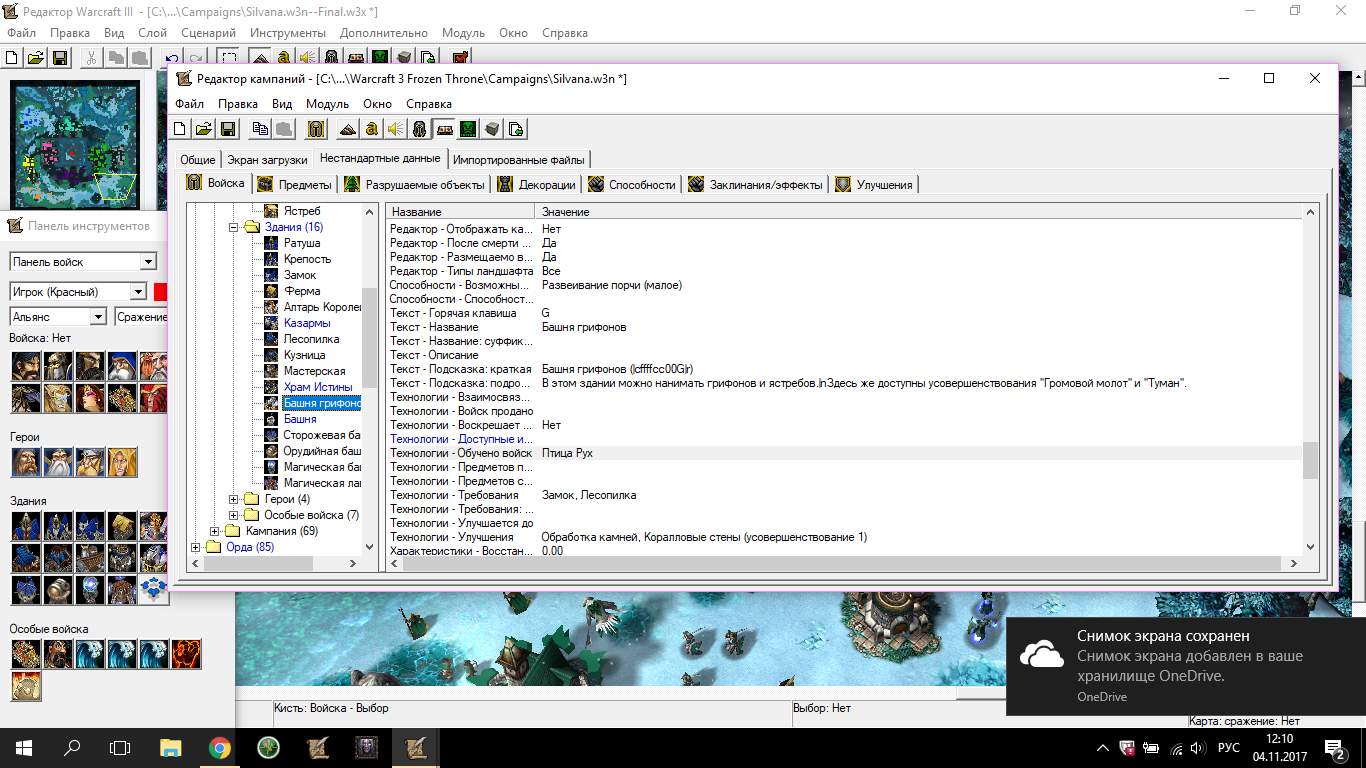Select the Предметы object tab

tap(295, 184)
